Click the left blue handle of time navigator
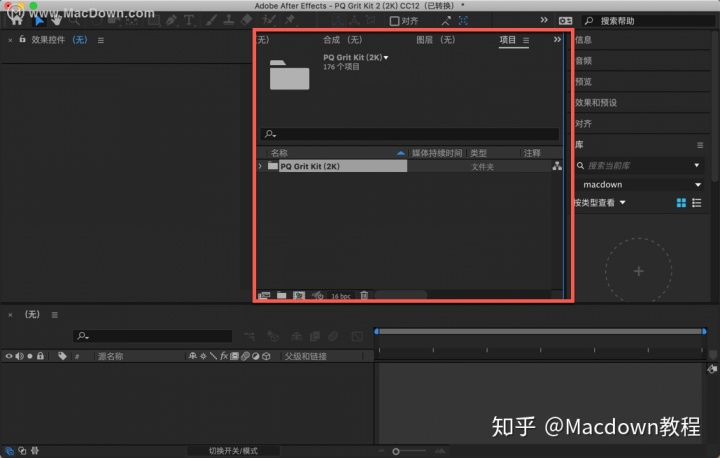Viewport: 720px width, 458px height. (377, 331)
